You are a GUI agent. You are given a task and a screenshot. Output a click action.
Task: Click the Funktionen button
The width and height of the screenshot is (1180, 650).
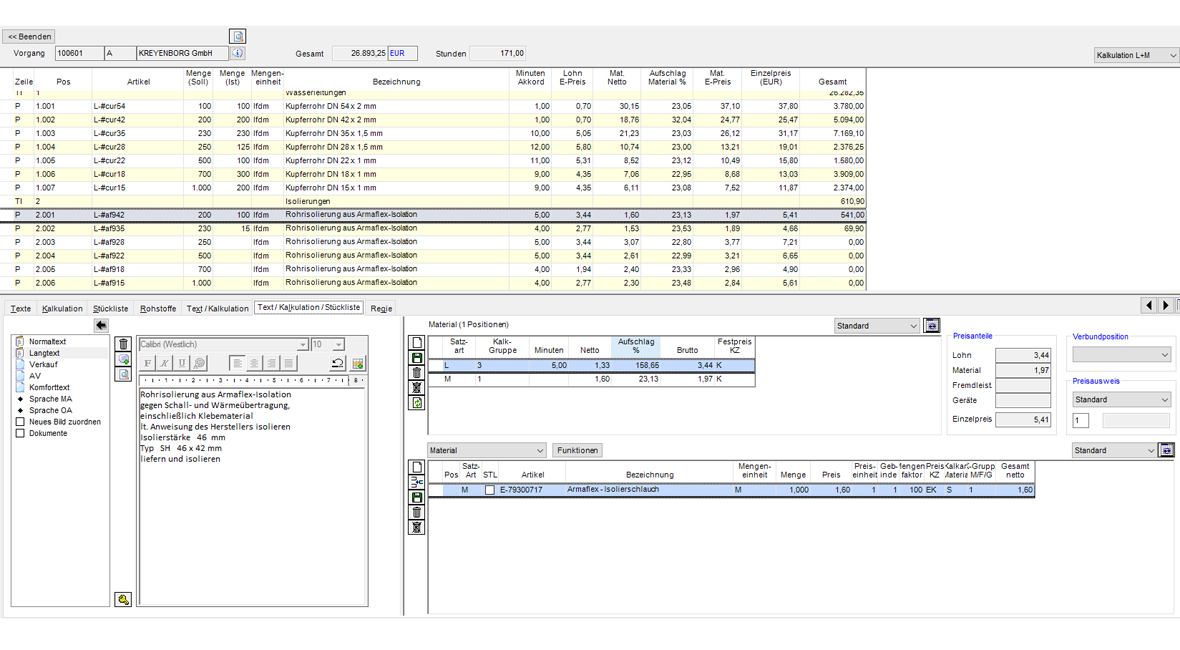pos(577,451)
